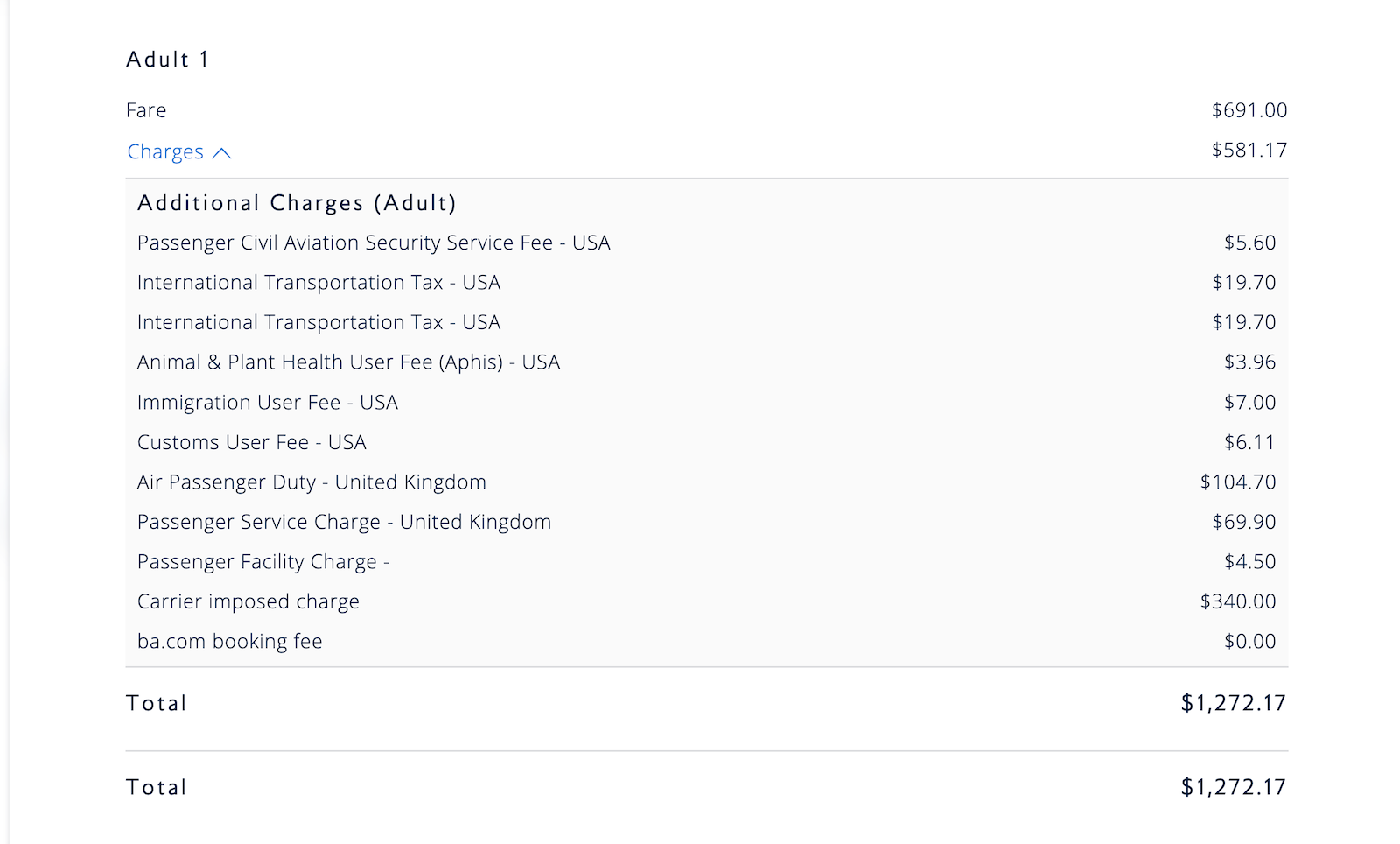This screenshot has height=844, width=1400.
Task: Click the ba.com booking fee line
Action: [230, 642]
